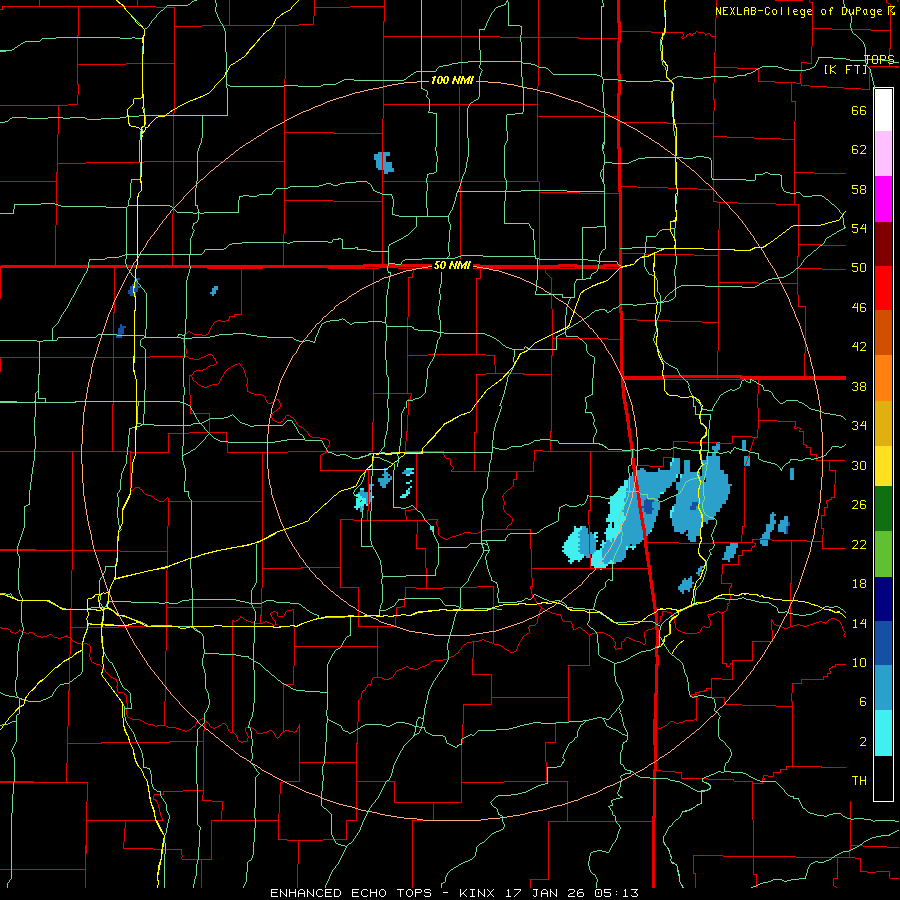The width and height of the screenshot is (900, 900).
Task: Select the bright red legend swatch
Action: click(883, 288)
